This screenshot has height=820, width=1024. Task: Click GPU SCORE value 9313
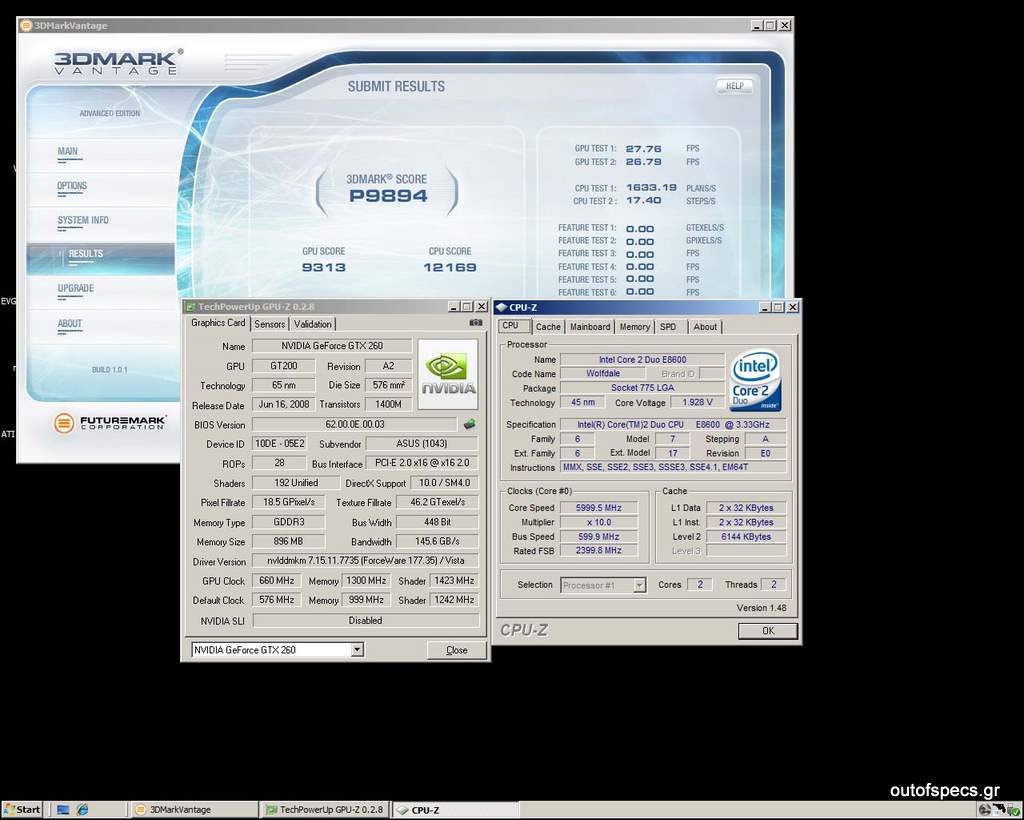pyautogui.click(x=324, y=267)
